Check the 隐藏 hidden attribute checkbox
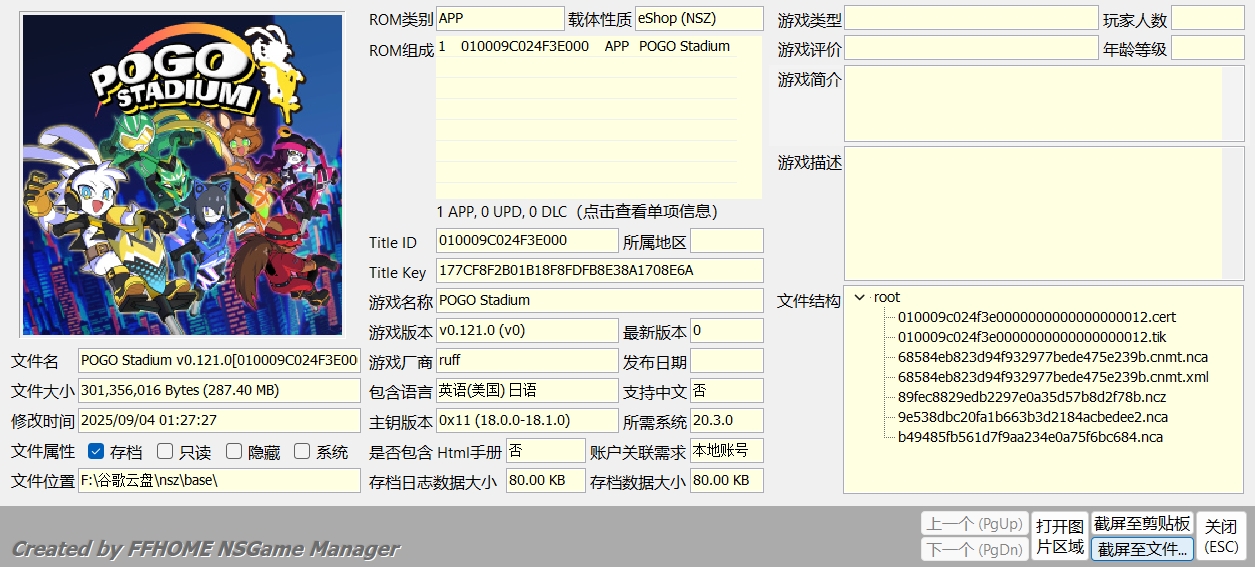The height and width of the screenshot is (567, 1255). pos(234,452)
